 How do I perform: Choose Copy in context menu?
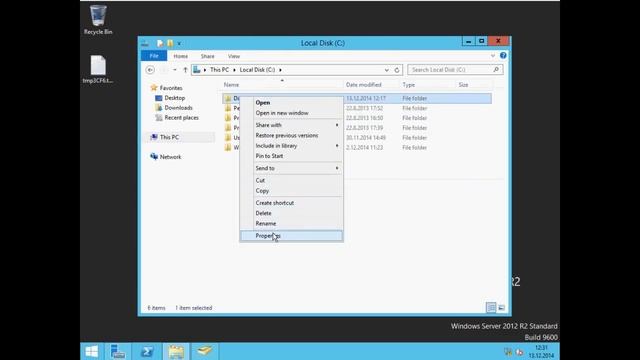click(x=291, y=191)
